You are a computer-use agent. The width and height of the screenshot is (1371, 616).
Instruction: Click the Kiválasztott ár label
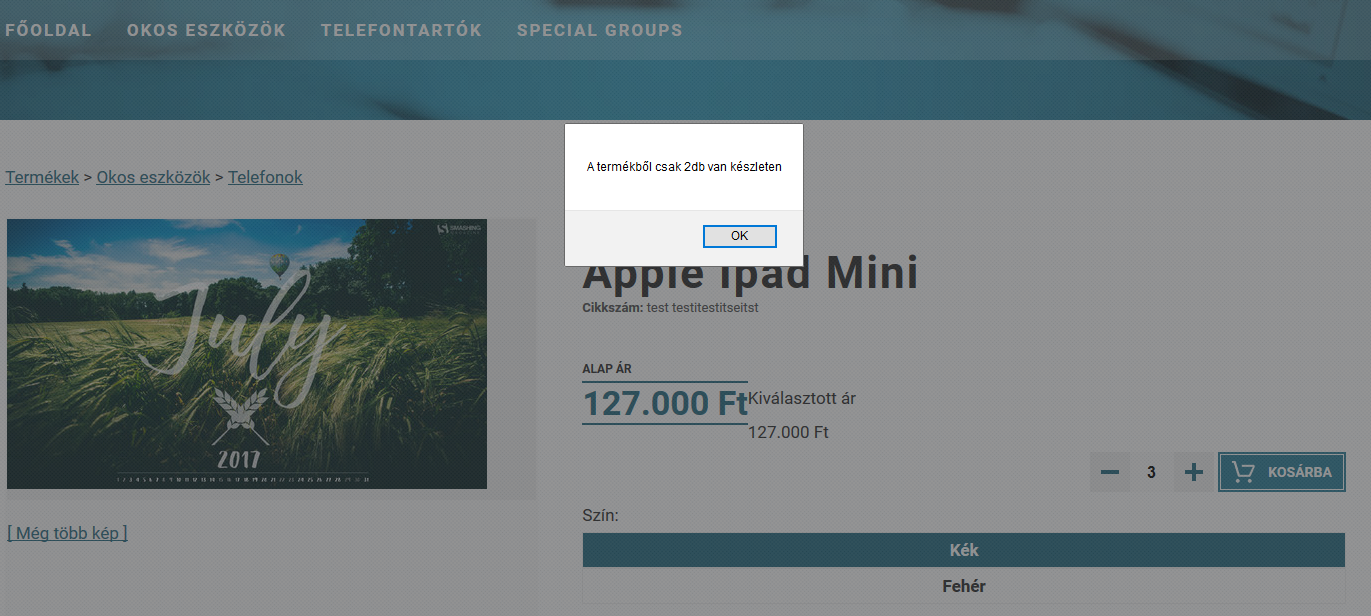pyautogui.click(x=802, y=399)
